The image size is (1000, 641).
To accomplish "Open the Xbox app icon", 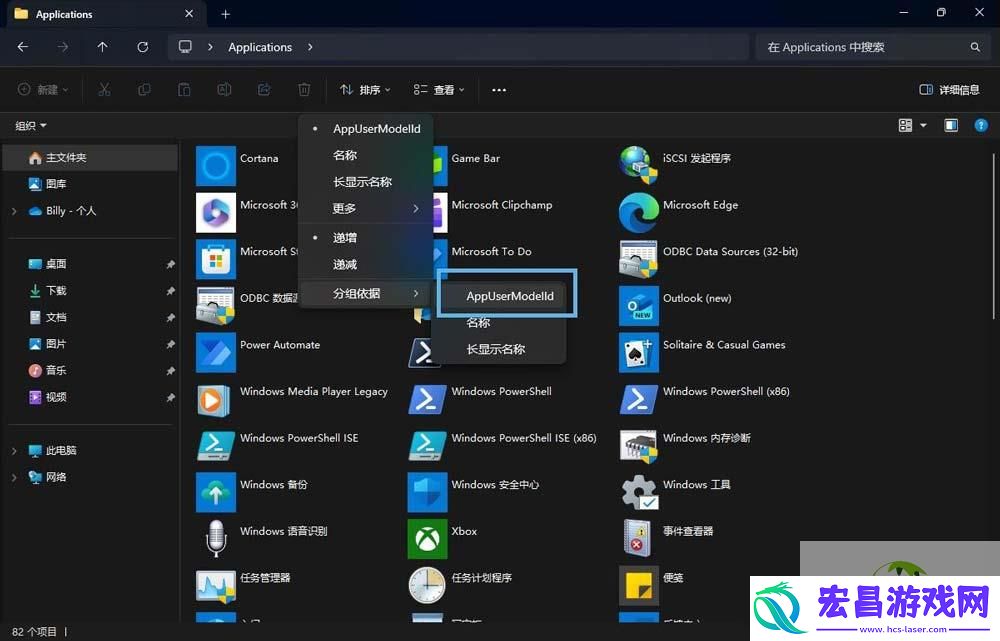I will (x=427, y=538).
